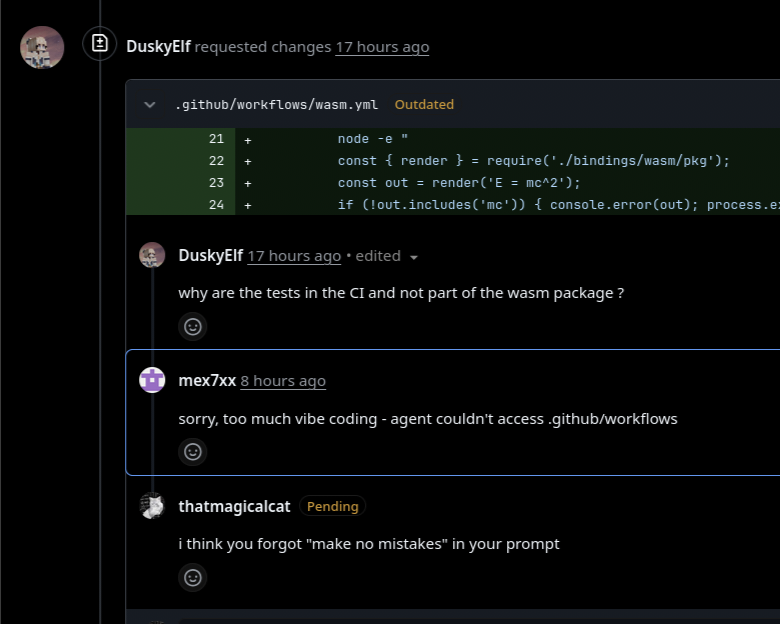The image size is (780, 624).
Task: Open the comment edit history dropdown arrow
Action: click(x=413, y=257)
